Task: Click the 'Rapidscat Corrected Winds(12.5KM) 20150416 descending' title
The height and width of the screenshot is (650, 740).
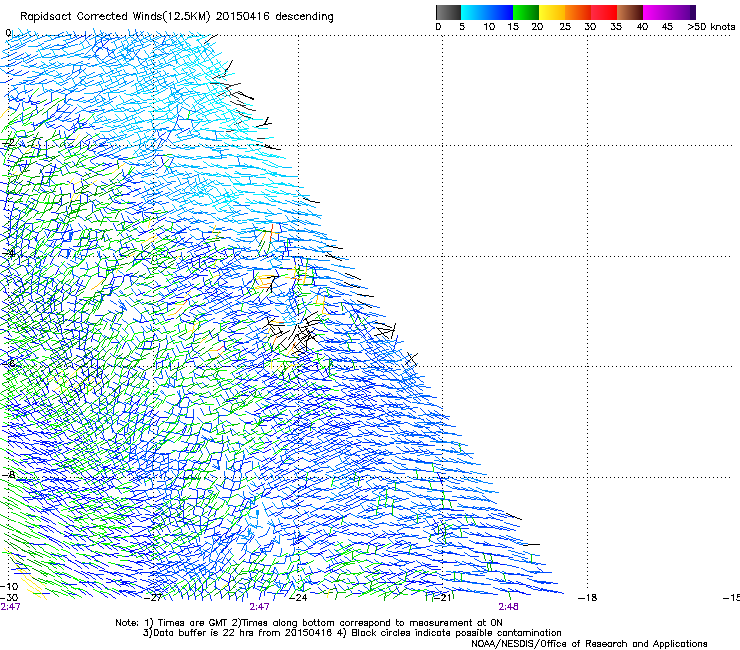Action: 177,17
